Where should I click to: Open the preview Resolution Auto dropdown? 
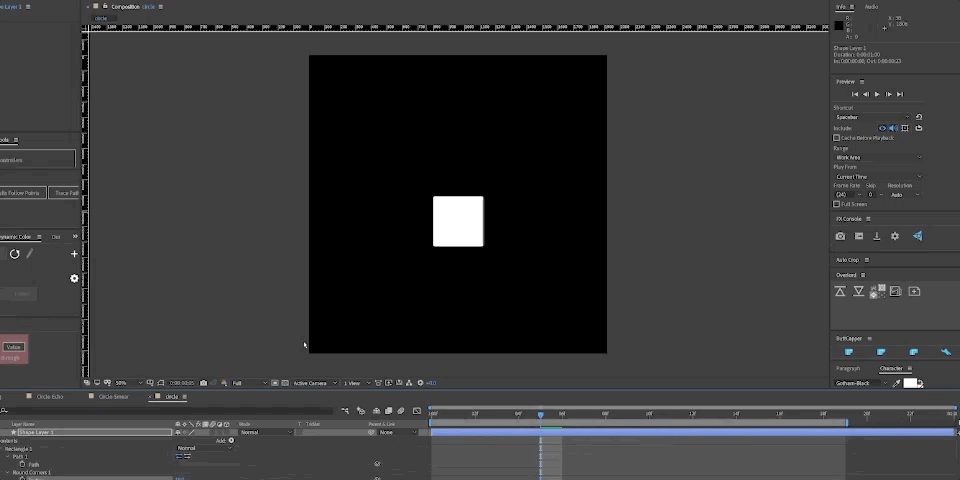[904, 195]
